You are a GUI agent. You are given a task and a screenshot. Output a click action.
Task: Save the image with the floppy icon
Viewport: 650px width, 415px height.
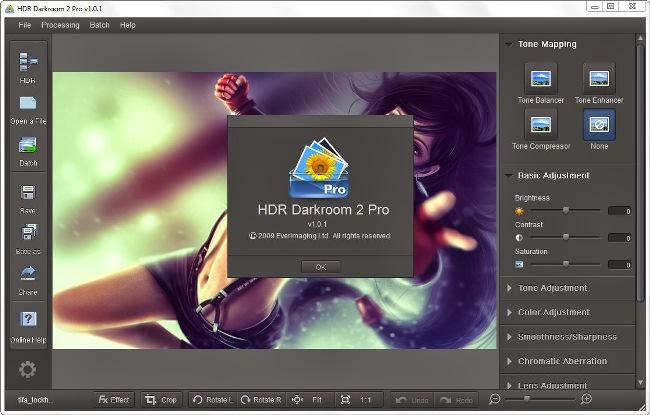[x=28, y=193]
